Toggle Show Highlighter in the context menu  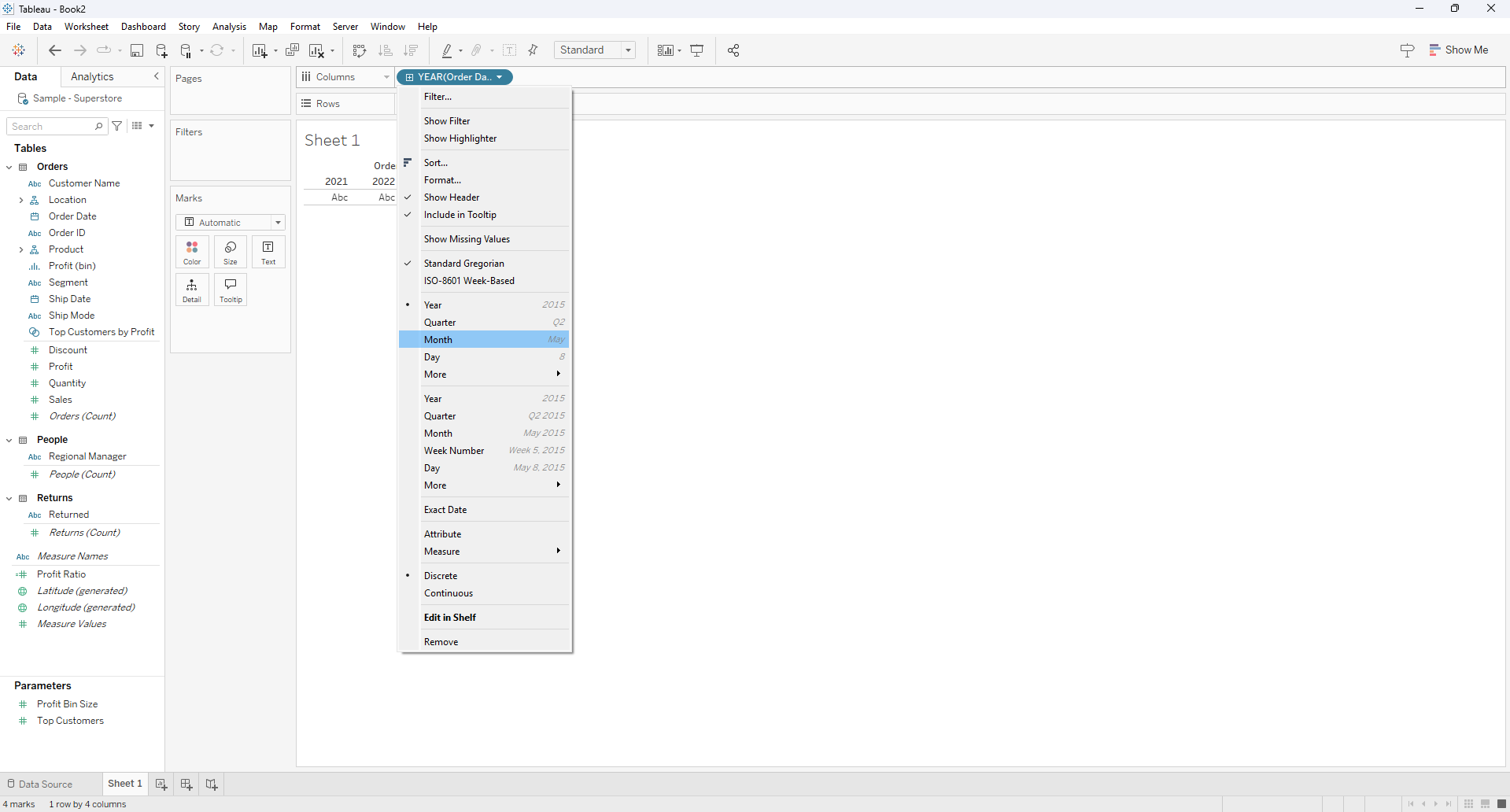(x=484, y=138)
